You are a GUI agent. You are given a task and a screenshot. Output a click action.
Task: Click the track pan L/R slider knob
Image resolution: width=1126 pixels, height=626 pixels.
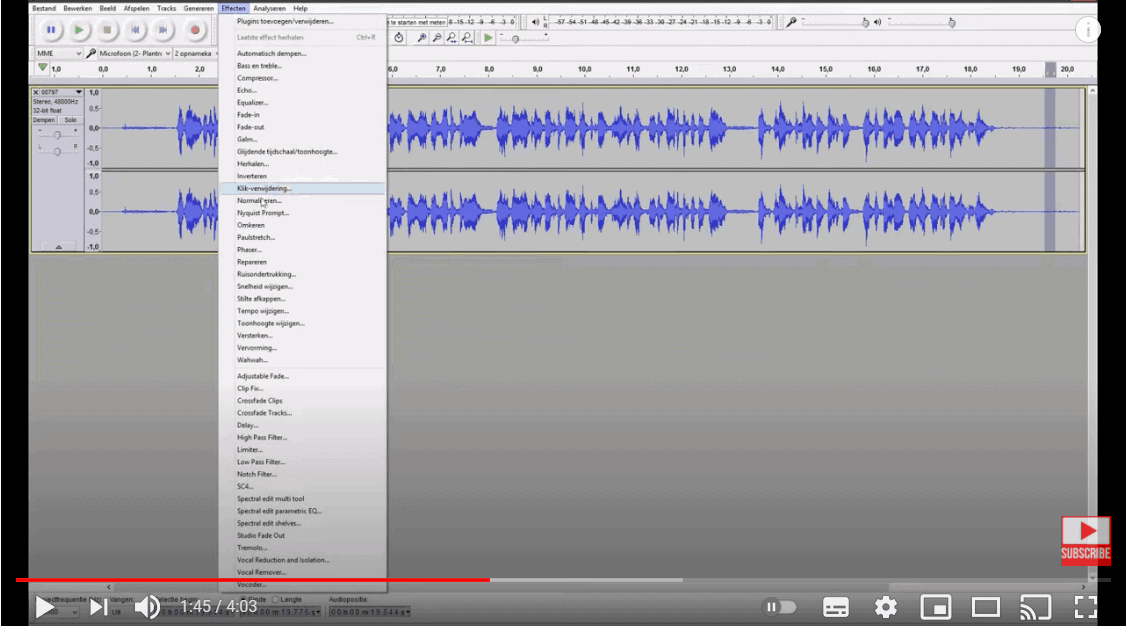tap(57, 151)
